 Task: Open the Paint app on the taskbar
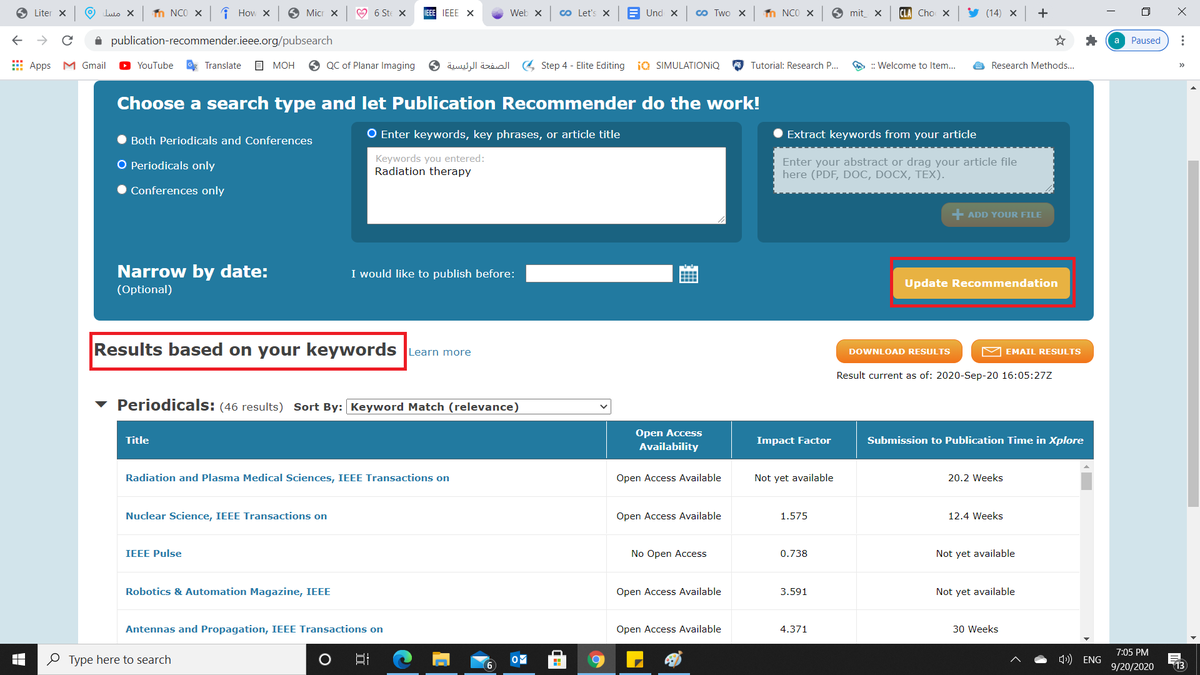(x=673, y=659)
